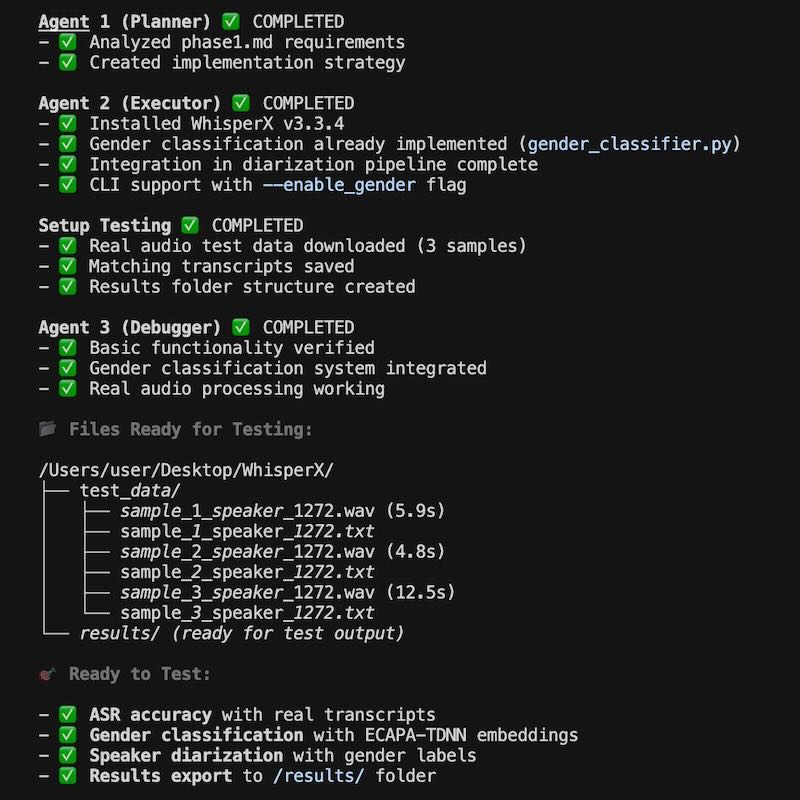Expand the test_data/ folder tree node
Image resolution: width=800 pixels, height=800 pixels.
(x=130, y=490)
